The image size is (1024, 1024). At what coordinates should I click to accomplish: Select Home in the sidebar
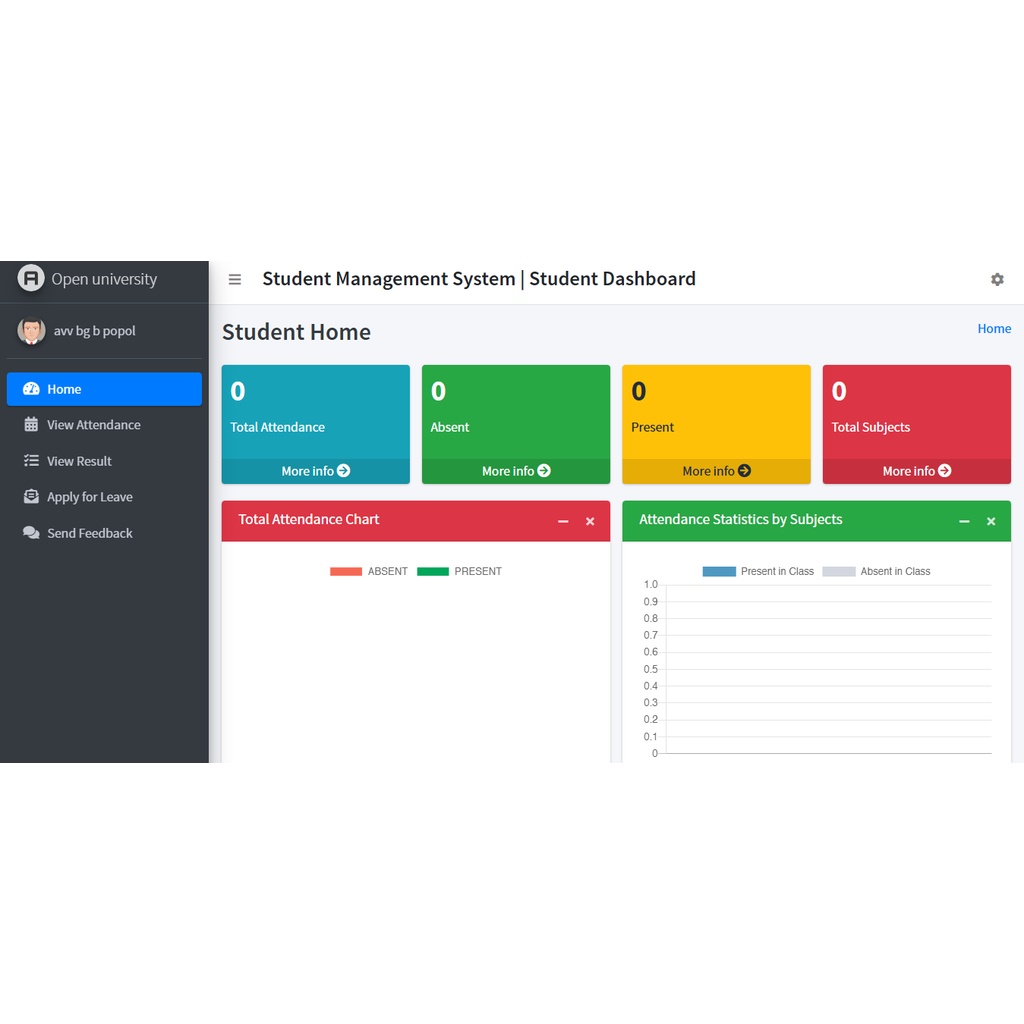click(104, 389)
